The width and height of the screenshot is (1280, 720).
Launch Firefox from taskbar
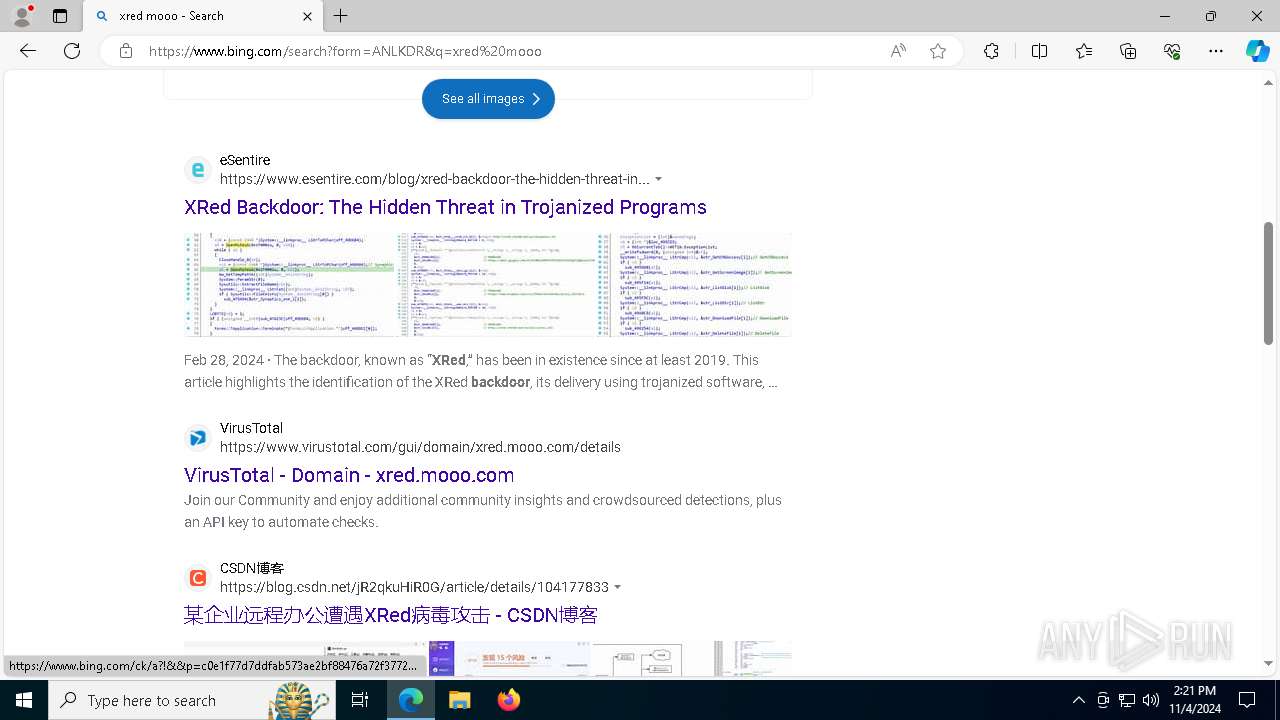508,700
